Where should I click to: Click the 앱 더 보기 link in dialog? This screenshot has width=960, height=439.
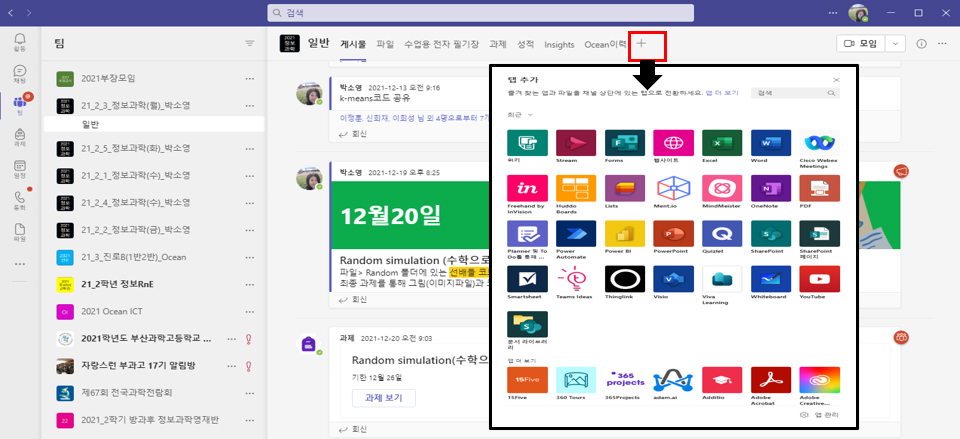722,93
